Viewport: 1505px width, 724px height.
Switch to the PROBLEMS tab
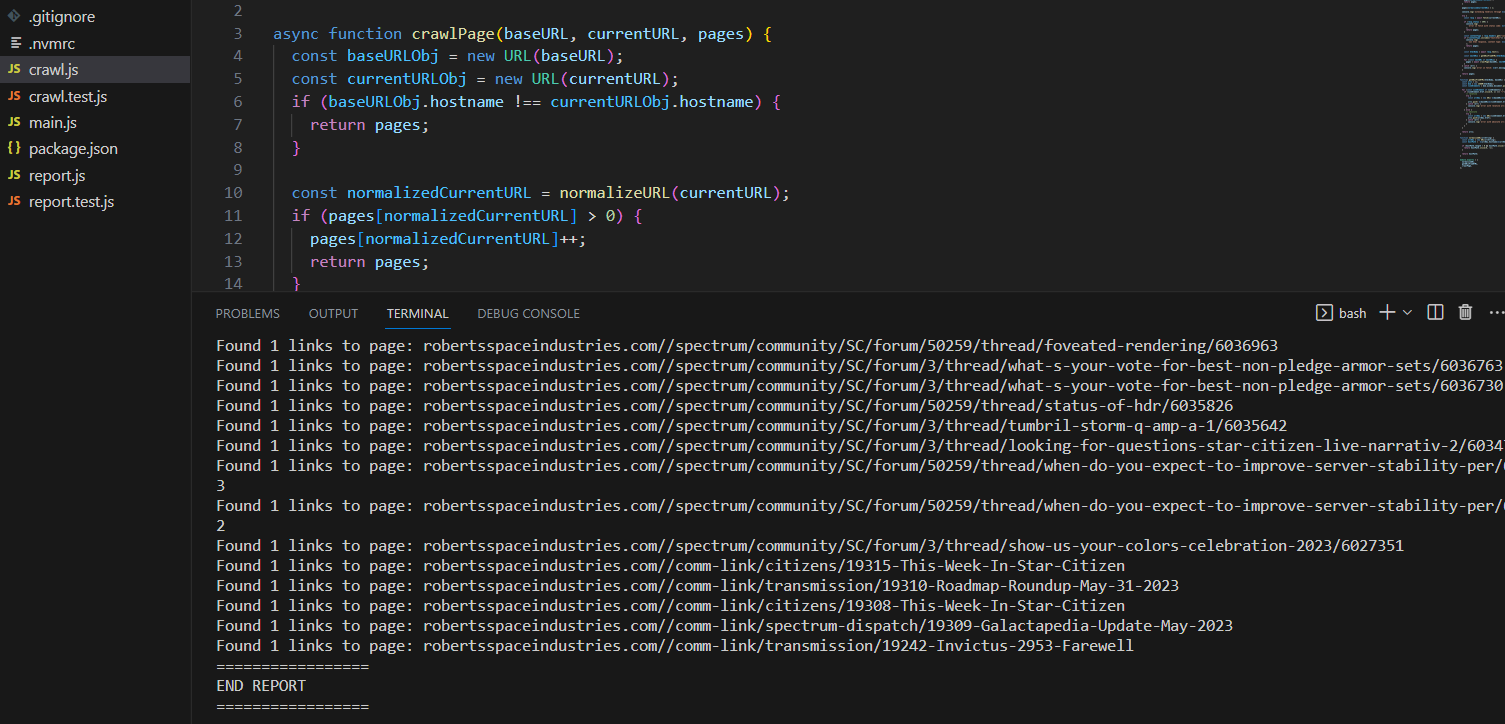[247, 314]
